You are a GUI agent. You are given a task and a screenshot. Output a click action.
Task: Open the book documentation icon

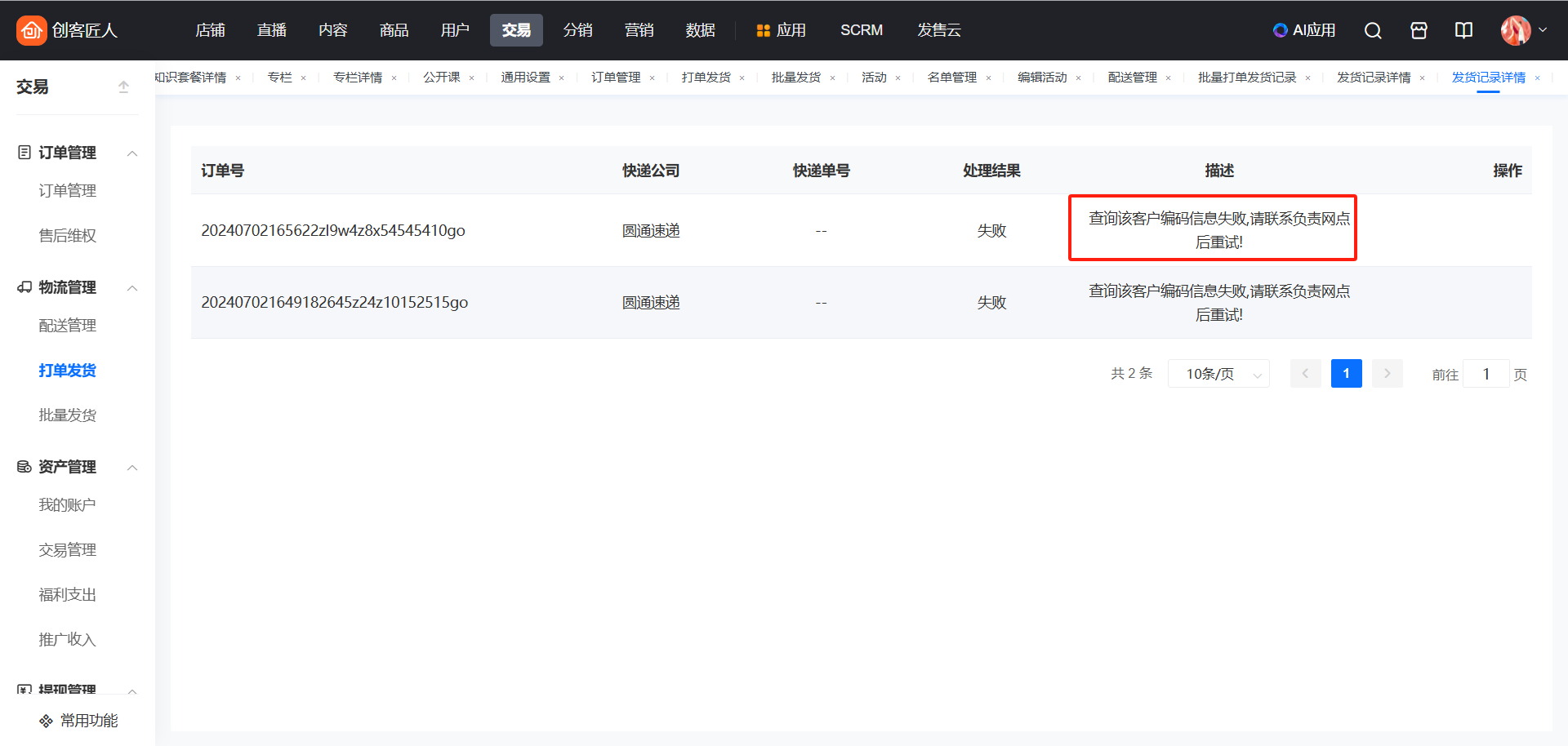coord(1463,30)
